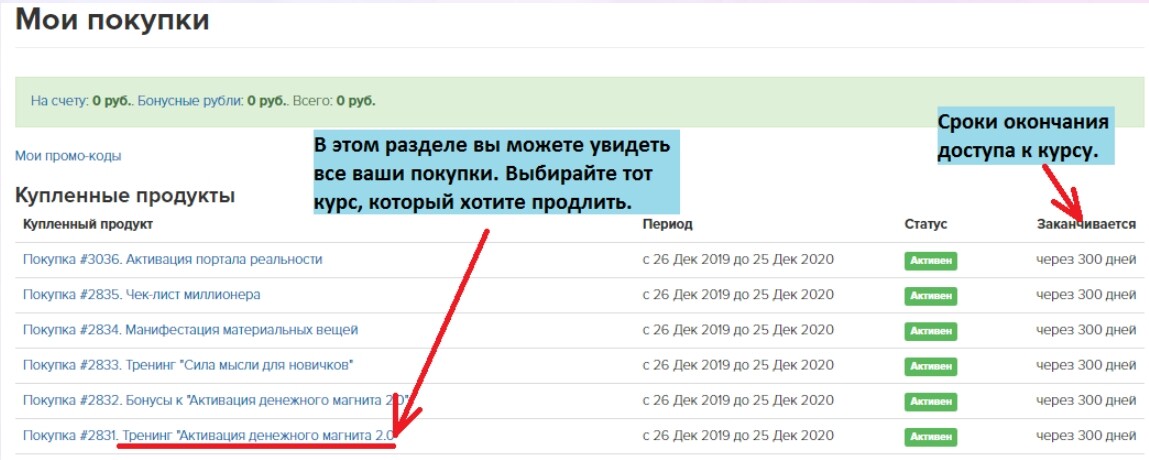Image resolution: width=1149 pixels, height=460 pixels.
Task: Open Покупка #2832 Бонусы к Активация денежного магнита
Action: pos(215,400)
